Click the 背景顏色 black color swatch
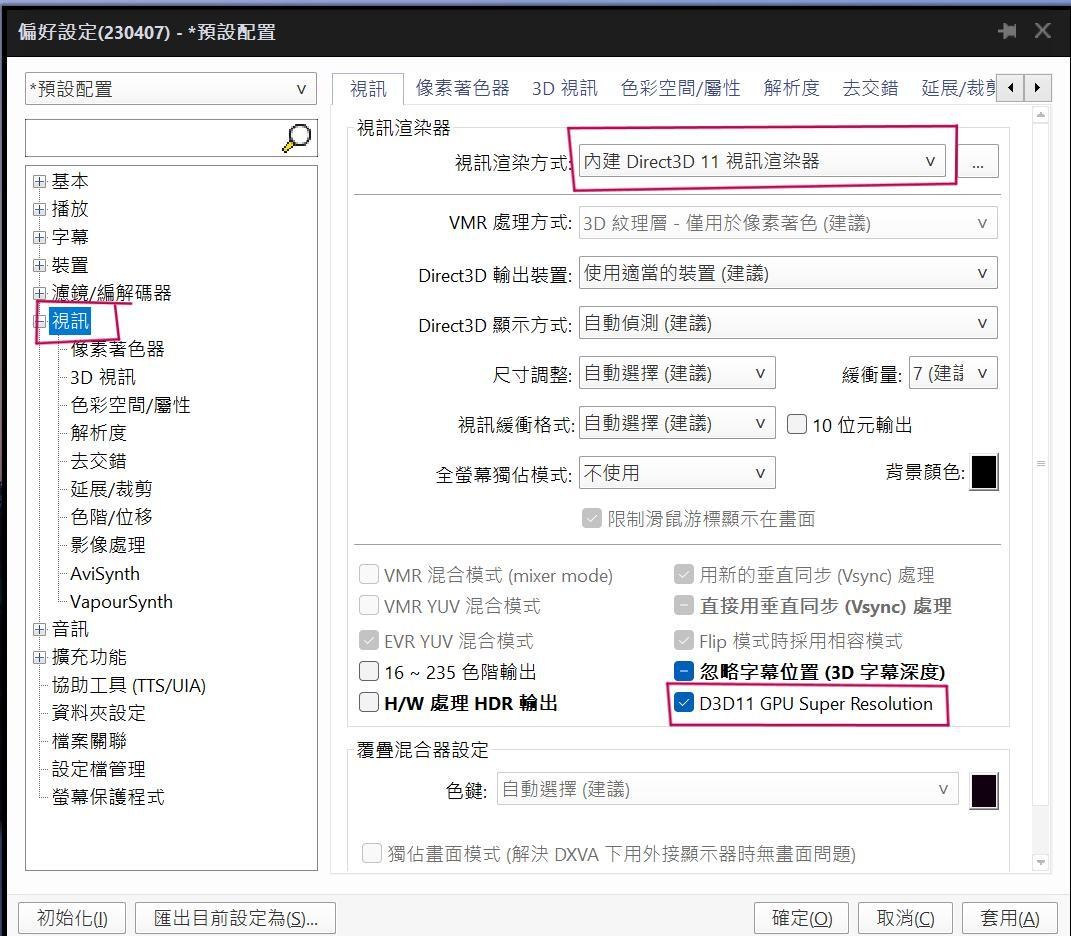1071x936 pixels. (985, 472)
